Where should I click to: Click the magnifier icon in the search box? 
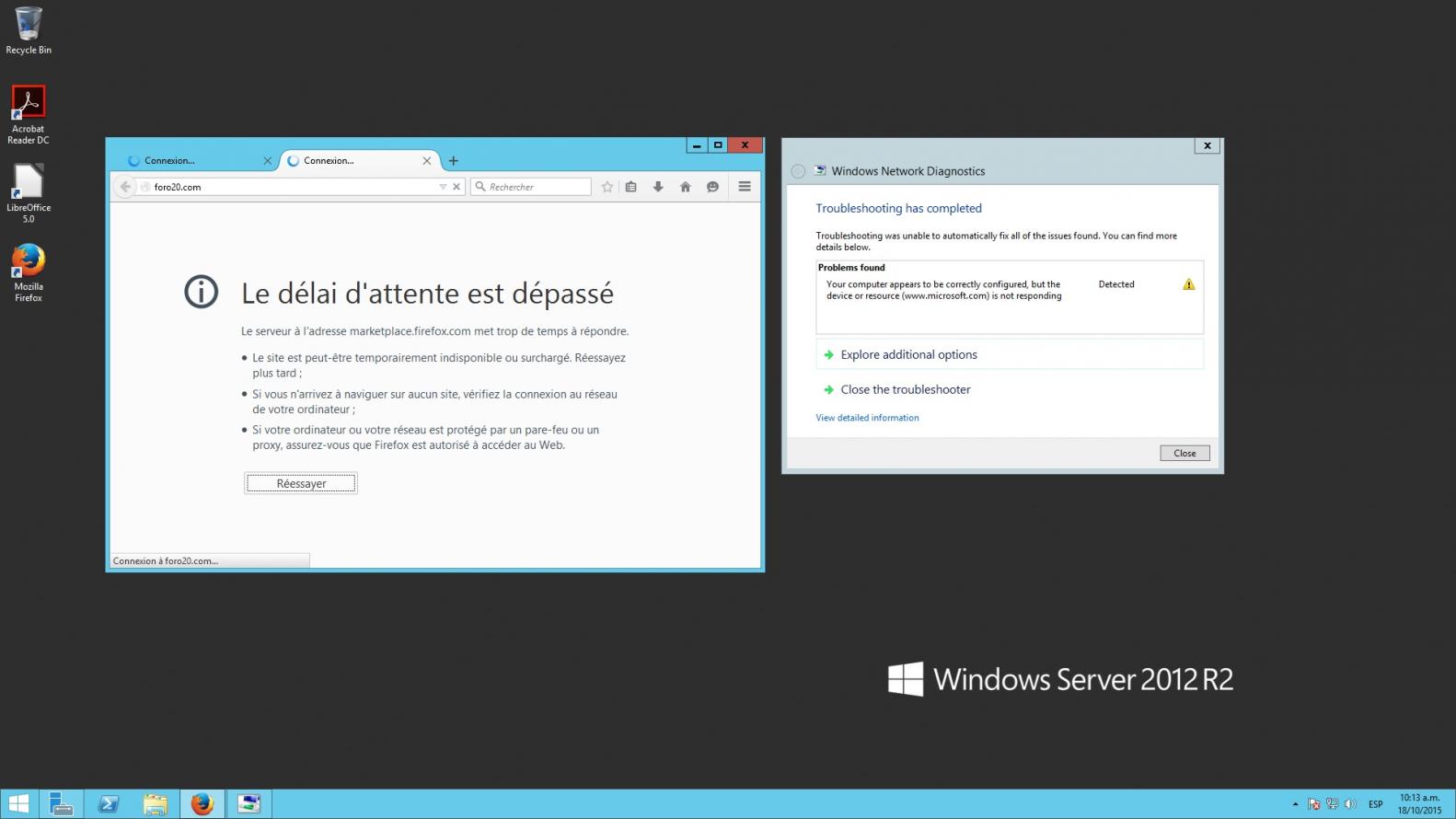click(x=480, y=187)
